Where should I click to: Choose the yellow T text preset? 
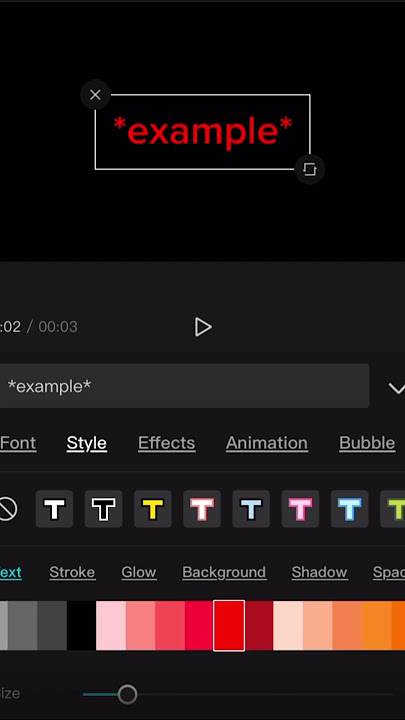[x=153, y=509]
